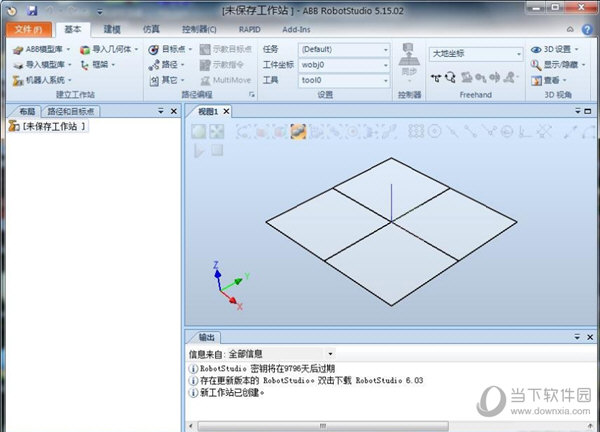Open the 工件坐标 wobj0 combo box
Screen dimensions: 600x432
coord(344,65)
